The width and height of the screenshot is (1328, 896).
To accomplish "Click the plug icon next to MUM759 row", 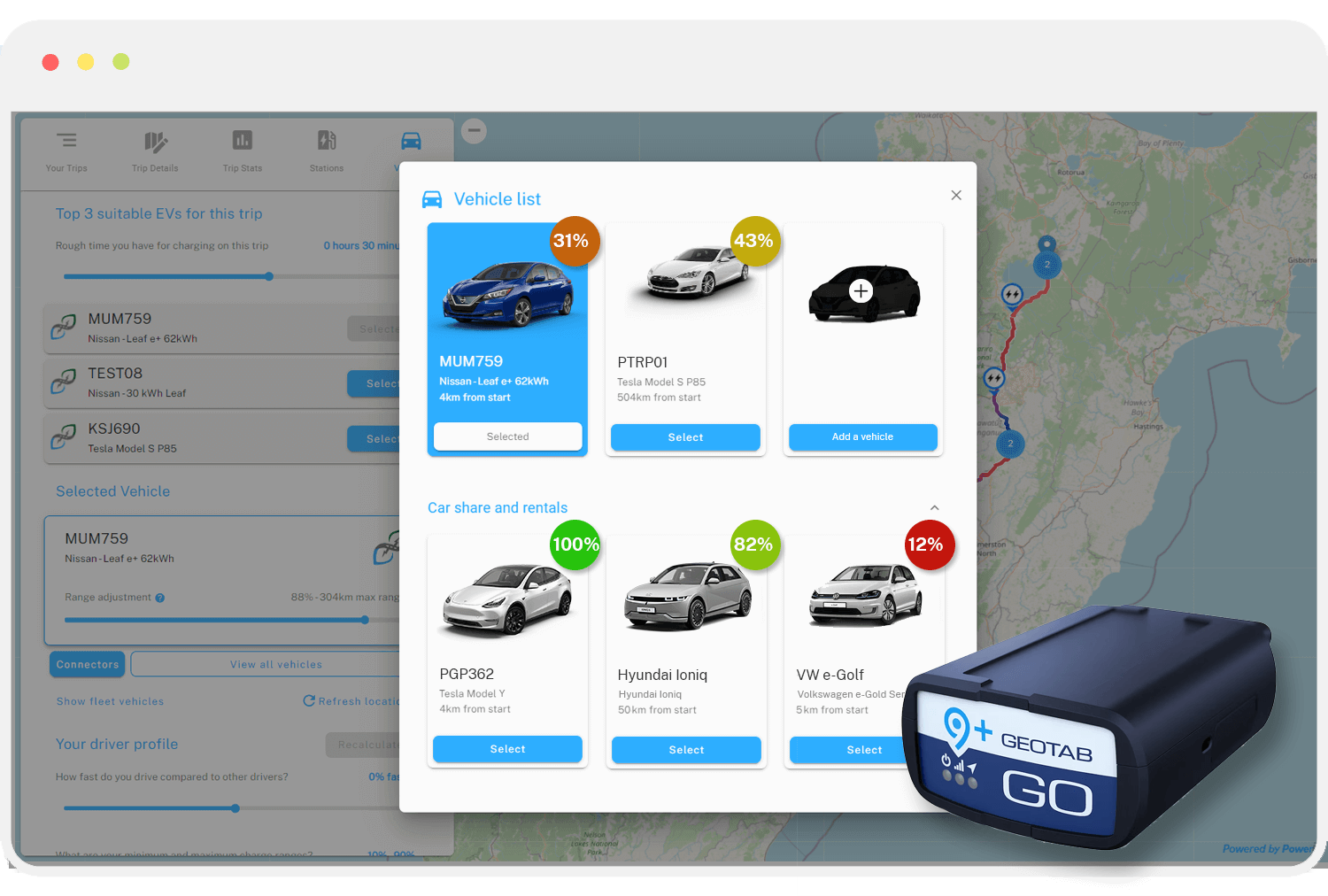I will click(63, 328).
